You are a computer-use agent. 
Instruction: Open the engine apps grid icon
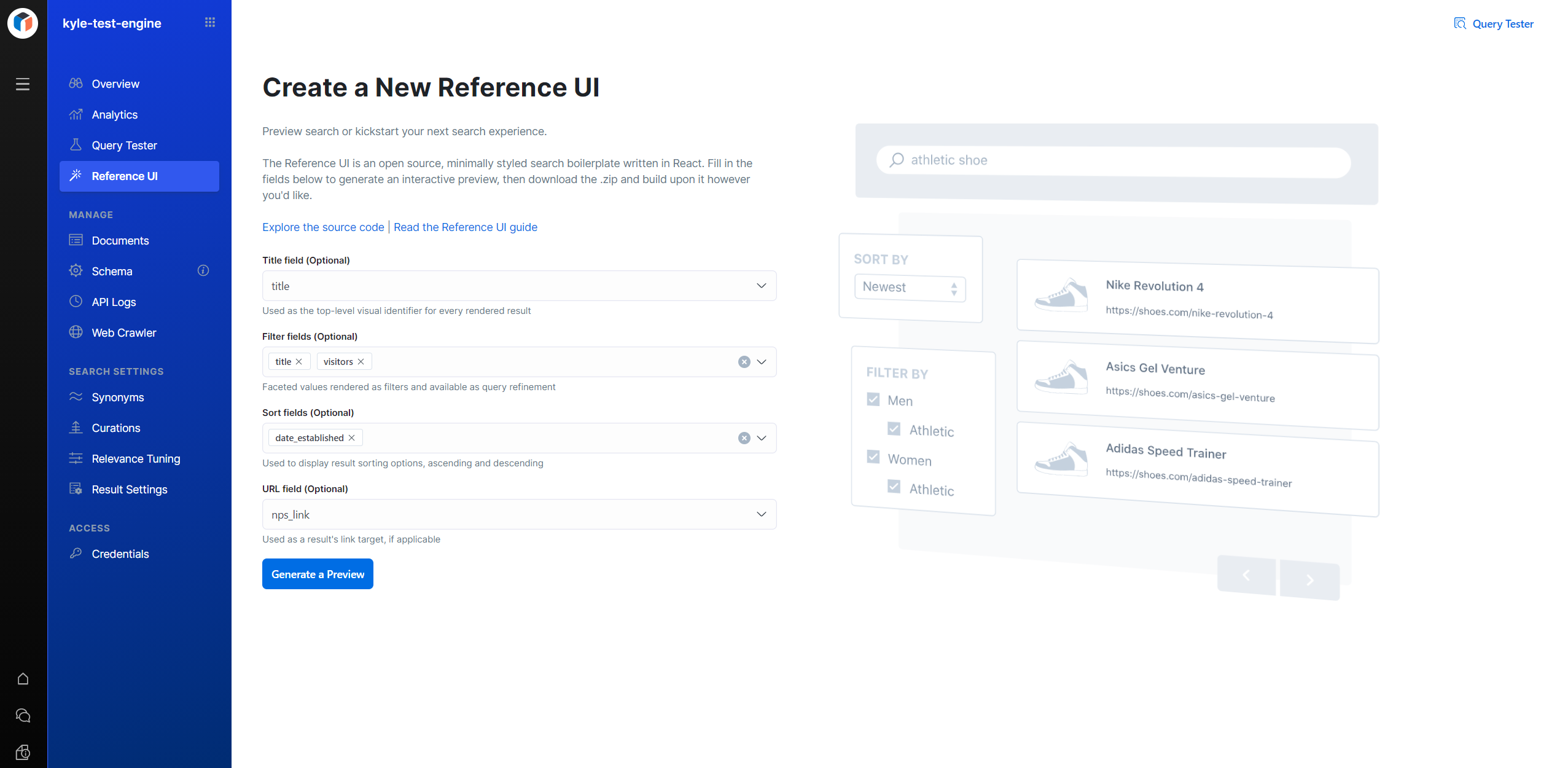coord(210,23)
